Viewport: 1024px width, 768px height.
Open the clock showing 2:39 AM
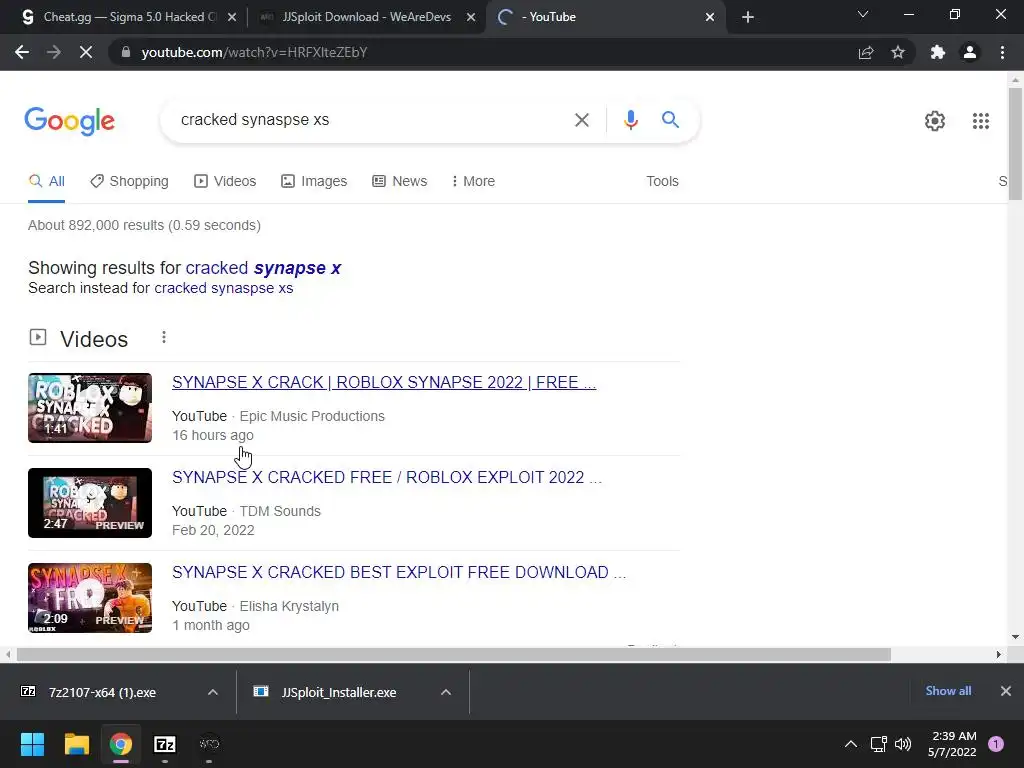coord(952,744)
